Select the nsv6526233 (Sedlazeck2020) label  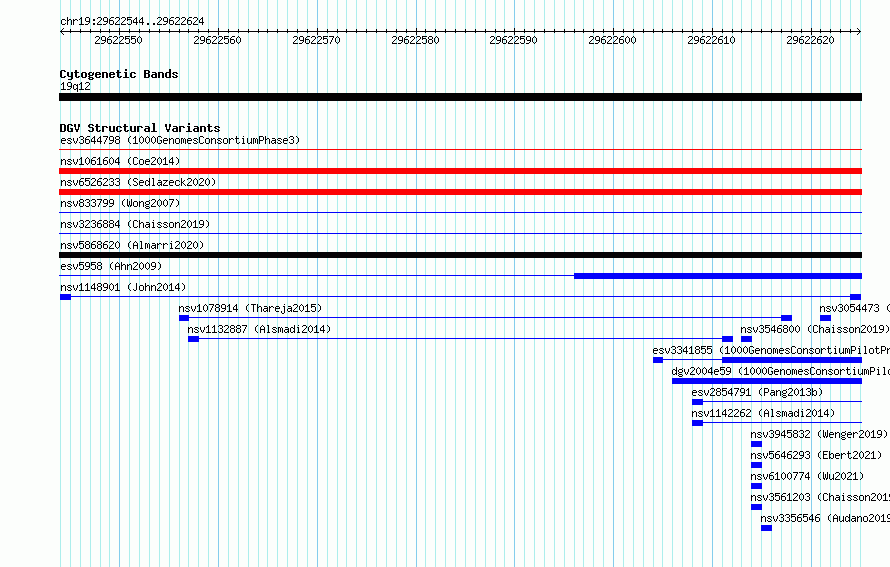click(x=138, y=182)
